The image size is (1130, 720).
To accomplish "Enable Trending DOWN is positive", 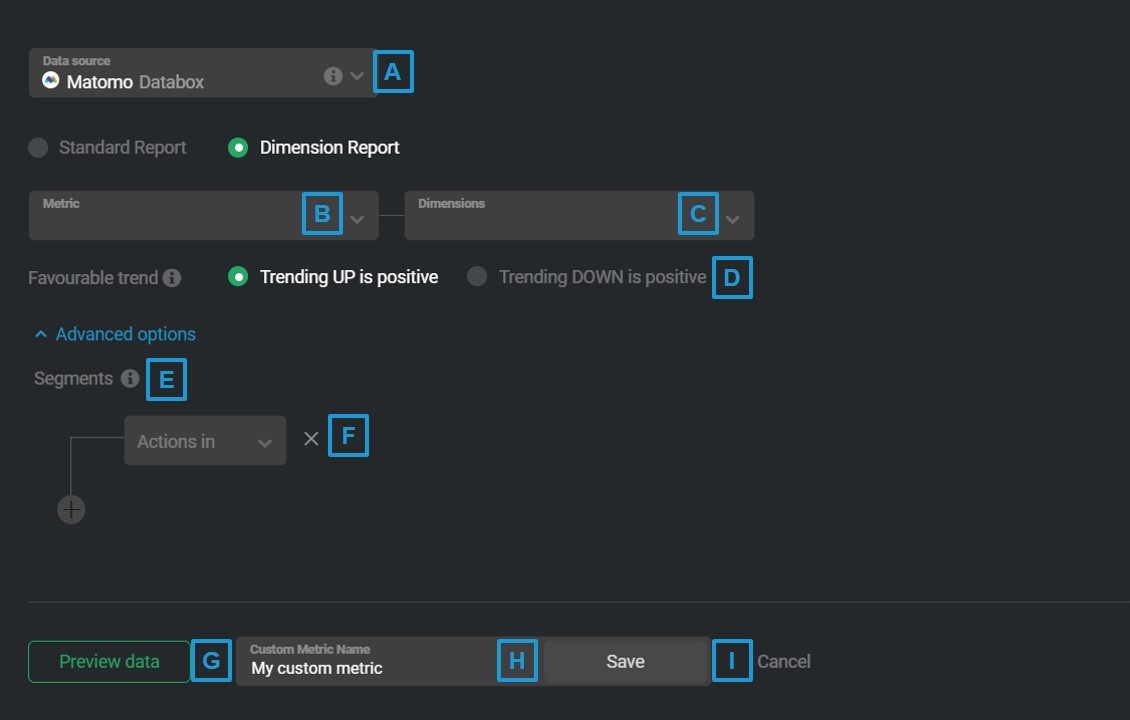I will click(x=477, y=277).
